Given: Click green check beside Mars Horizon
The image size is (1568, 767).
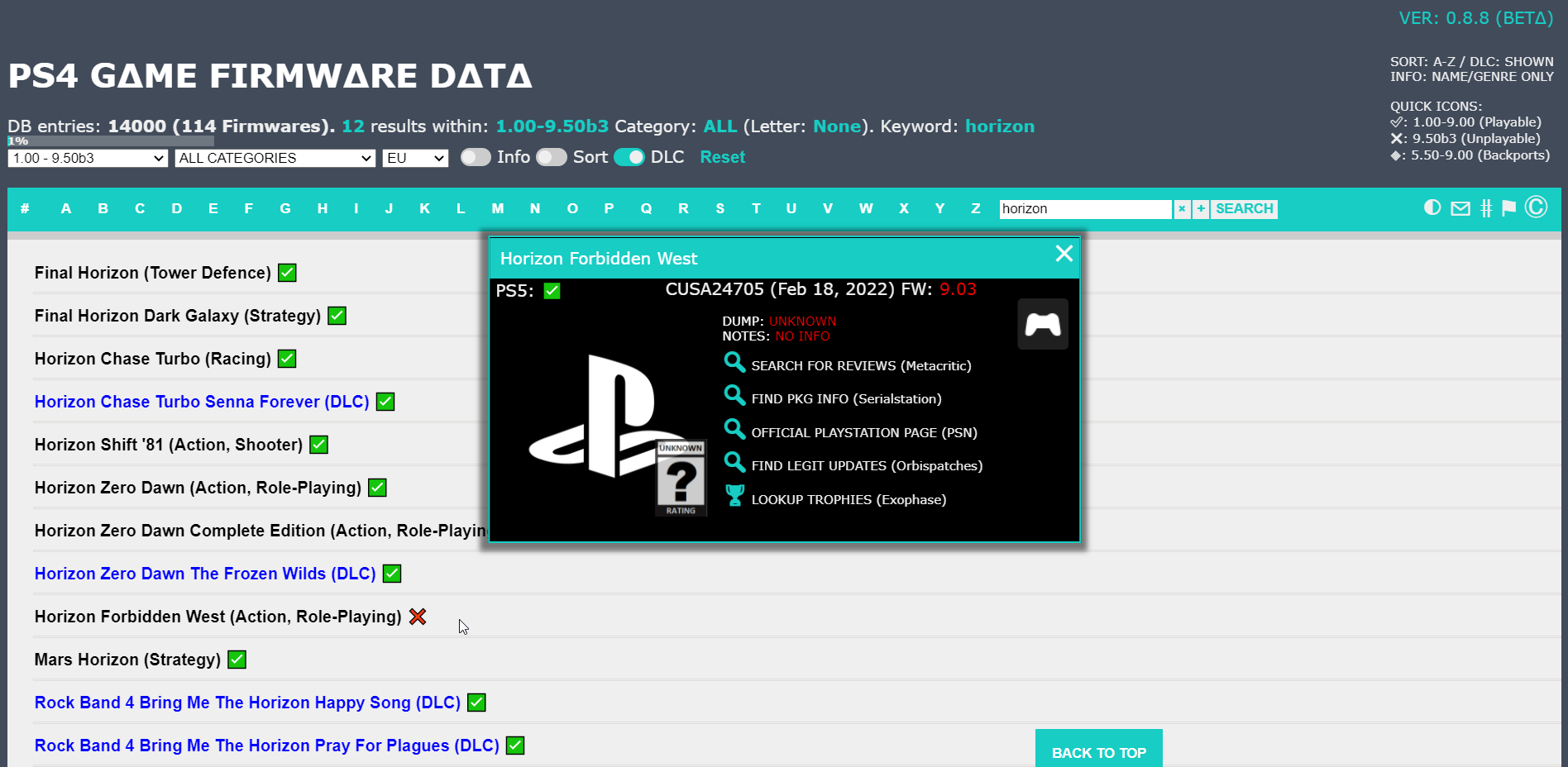Looking at the screenshot, I should tap(237, 660).
